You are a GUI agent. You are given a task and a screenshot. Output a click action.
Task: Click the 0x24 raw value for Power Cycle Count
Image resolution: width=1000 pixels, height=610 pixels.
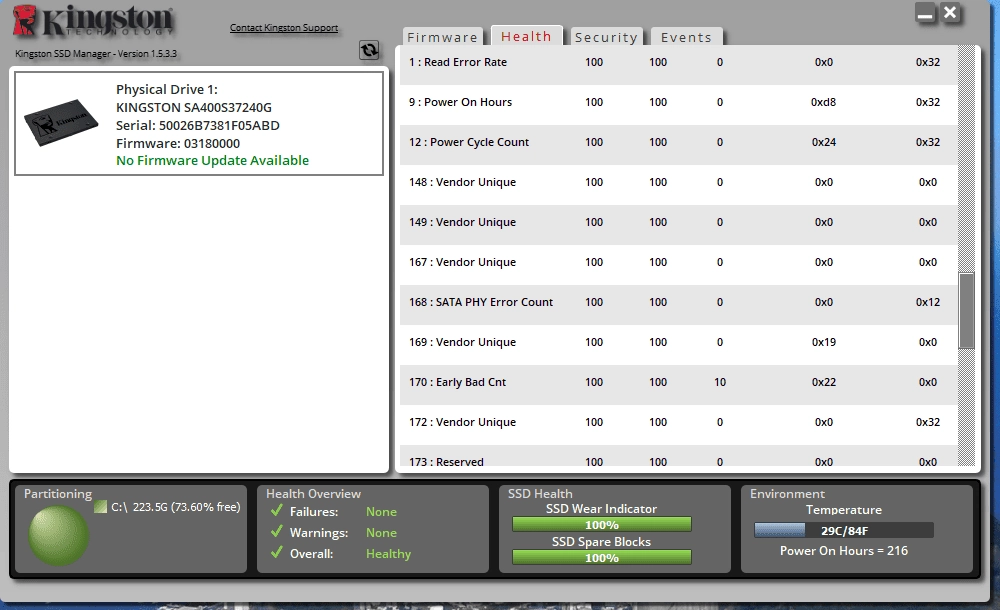pyautogui.click(x=823, y=142)
